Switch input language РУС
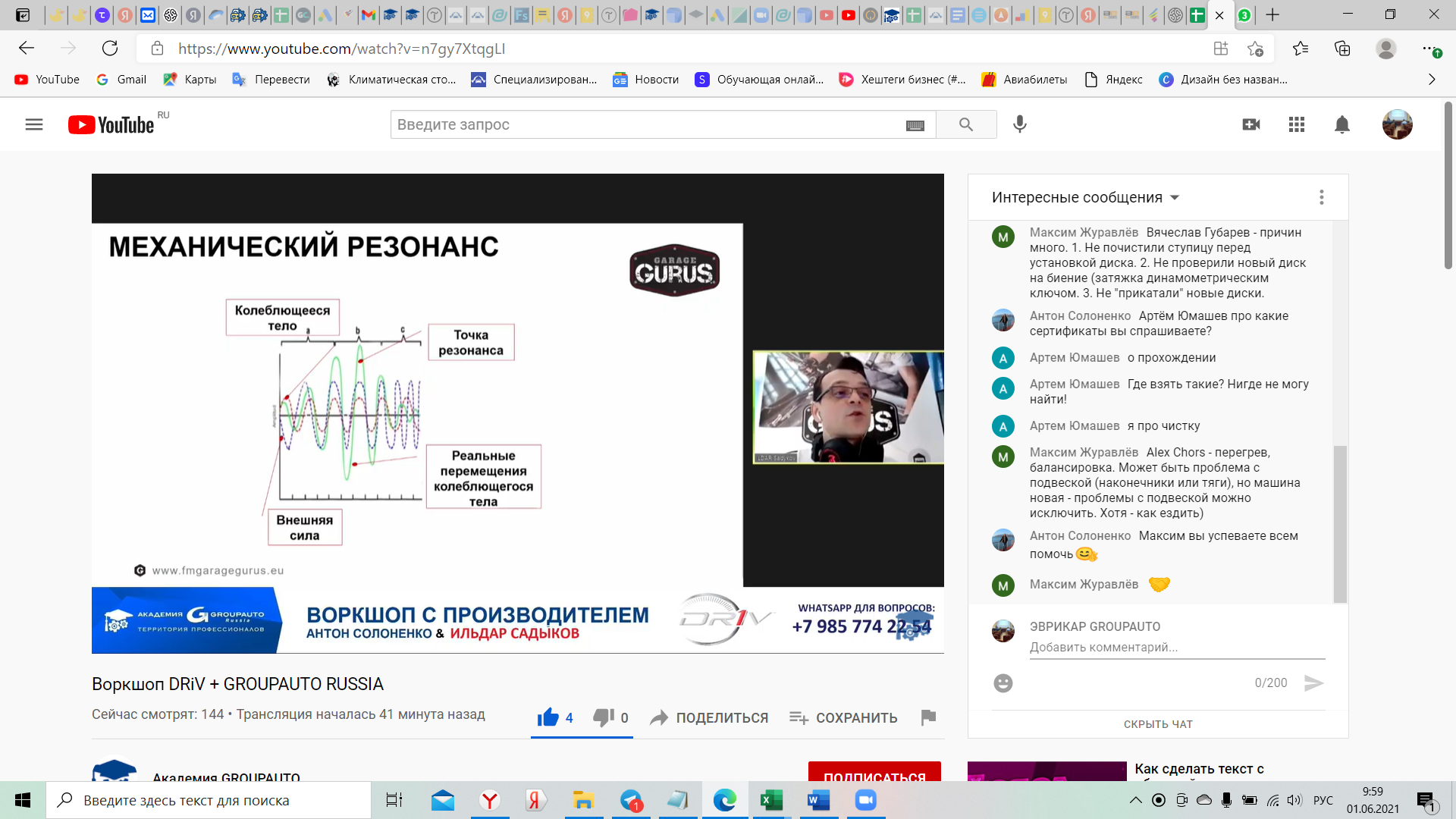This screenshot has width=1456, height=819. 1323,800
